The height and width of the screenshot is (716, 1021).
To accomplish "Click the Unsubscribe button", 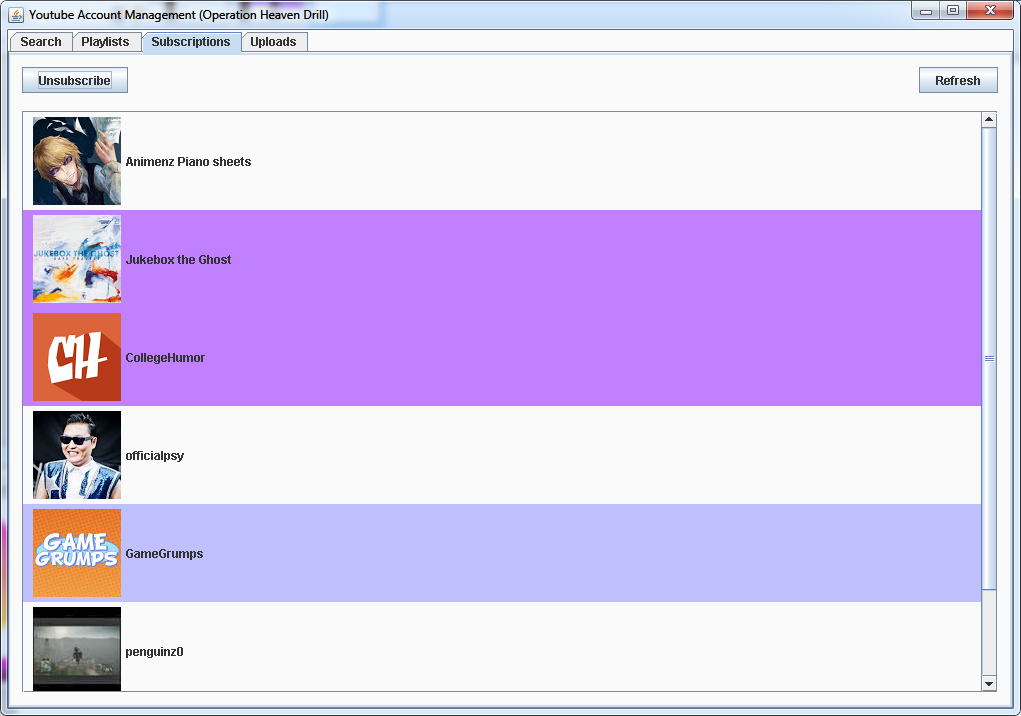I will [75, 80].
